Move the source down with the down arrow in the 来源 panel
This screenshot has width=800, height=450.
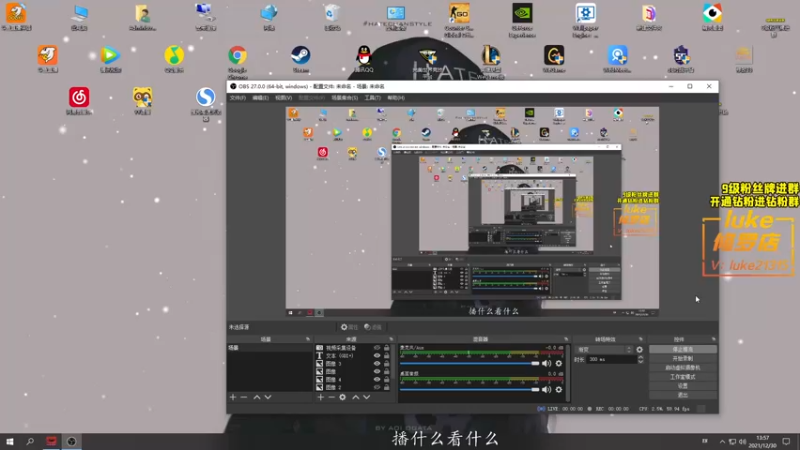pyautogui.click(x=366, y=397)
